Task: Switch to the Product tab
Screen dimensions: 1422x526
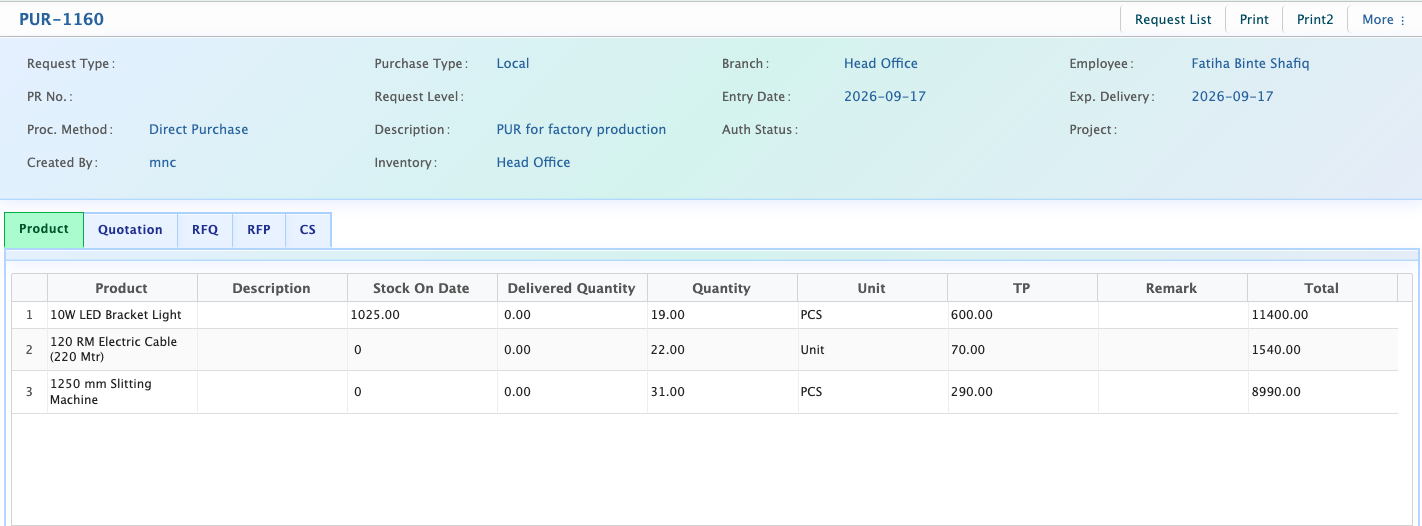Action: 44,229
